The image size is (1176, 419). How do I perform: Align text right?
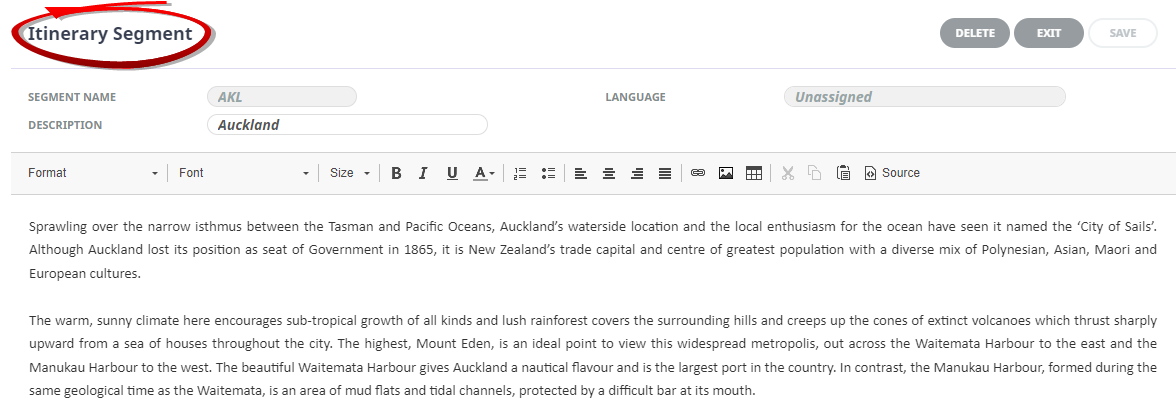tap(637, 173)
